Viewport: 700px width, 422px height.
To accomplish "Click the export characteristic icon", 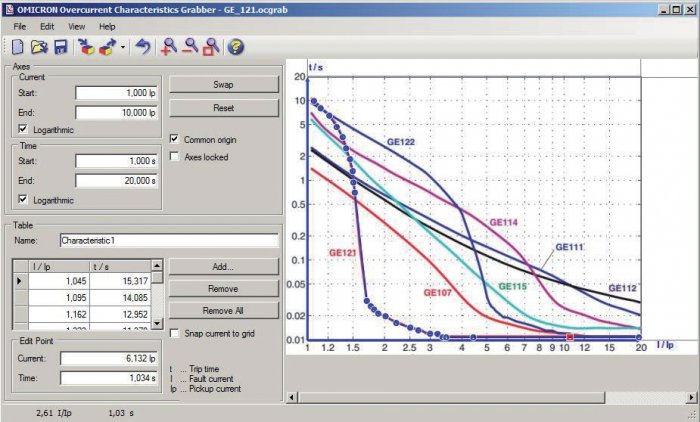I will 108,46.
